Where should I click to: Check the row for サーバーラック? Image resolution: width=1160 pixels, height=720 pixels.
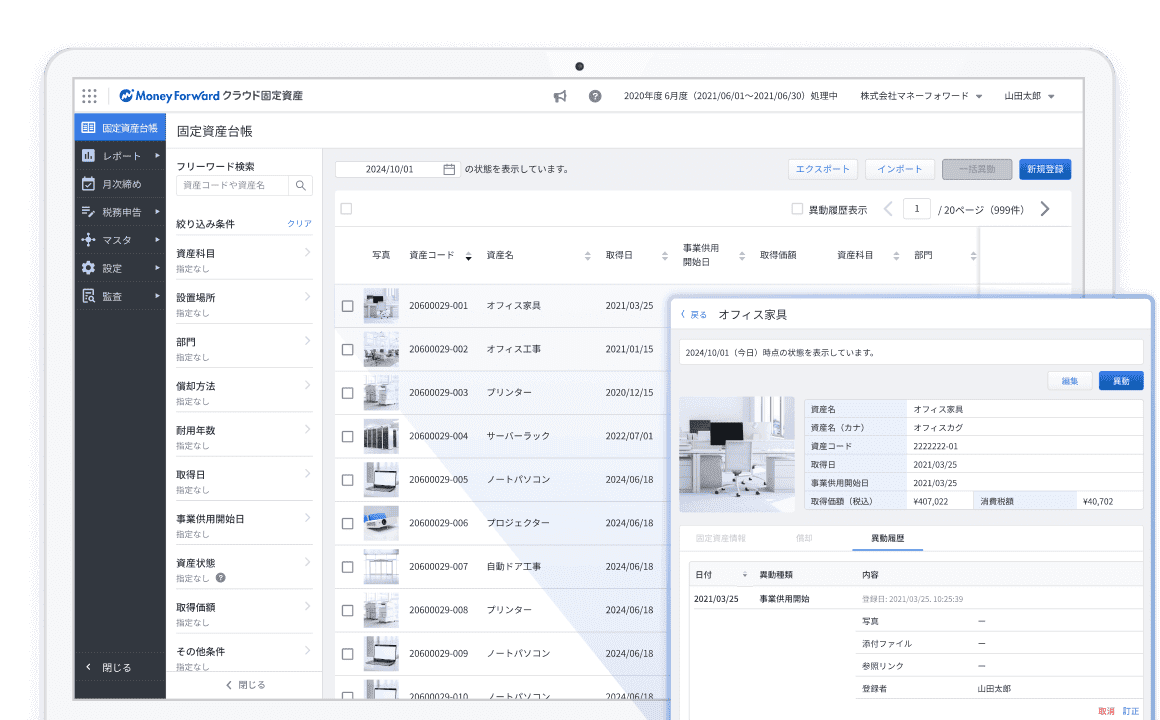click(x=347, y=437)
